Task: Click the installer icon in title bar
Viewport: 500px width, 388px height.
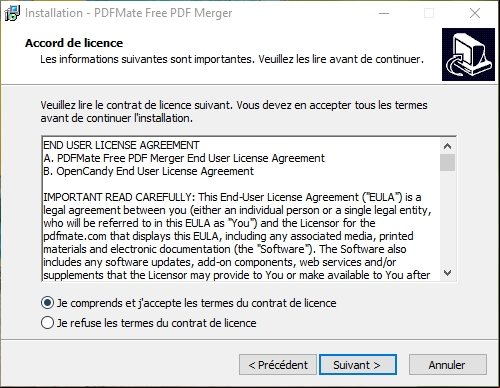Action: pyautogui.click(x=12, y=13)
